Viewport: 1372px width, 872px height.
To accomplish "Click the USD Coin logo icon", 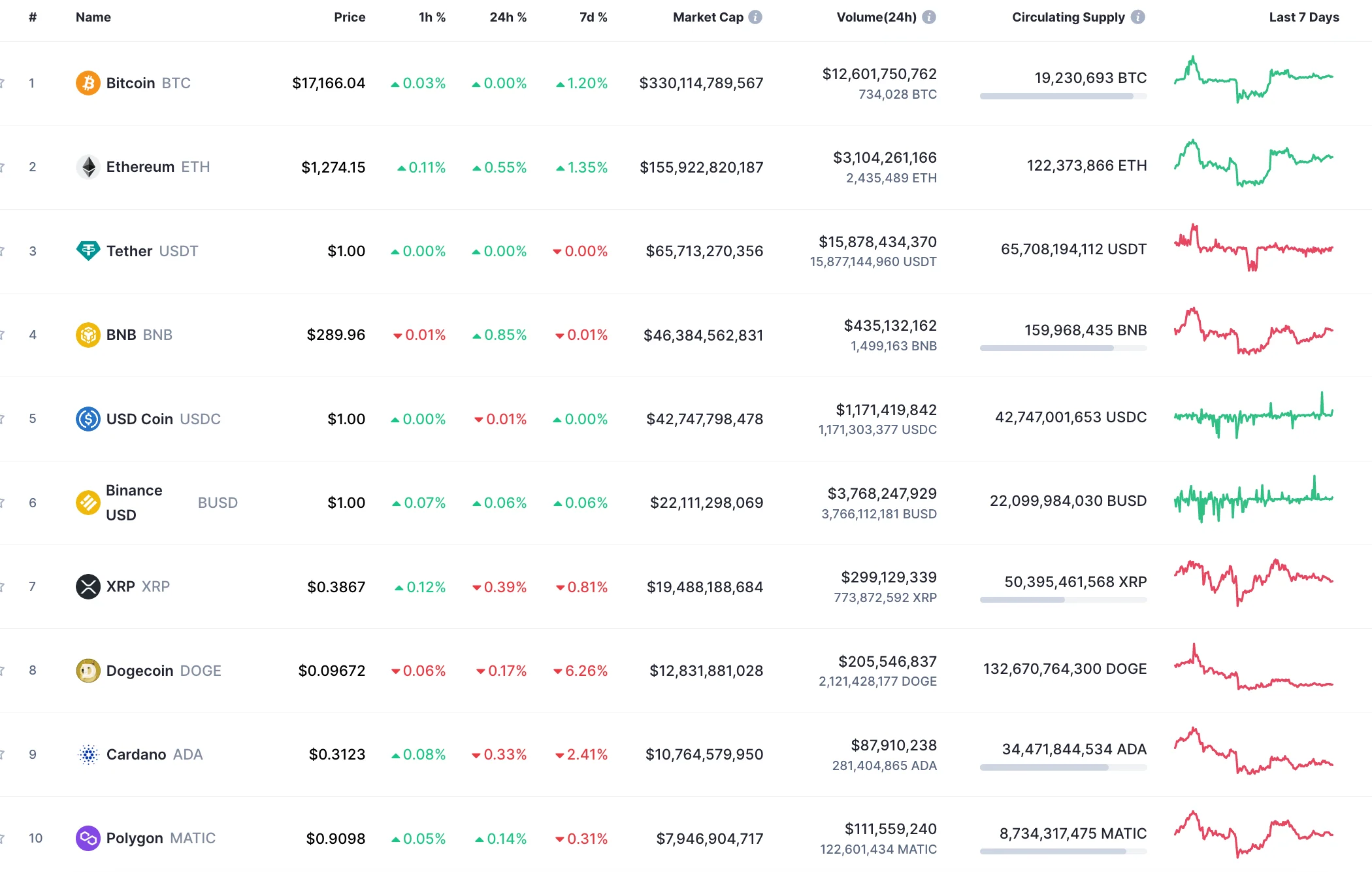I will click(x=87, y=419).
